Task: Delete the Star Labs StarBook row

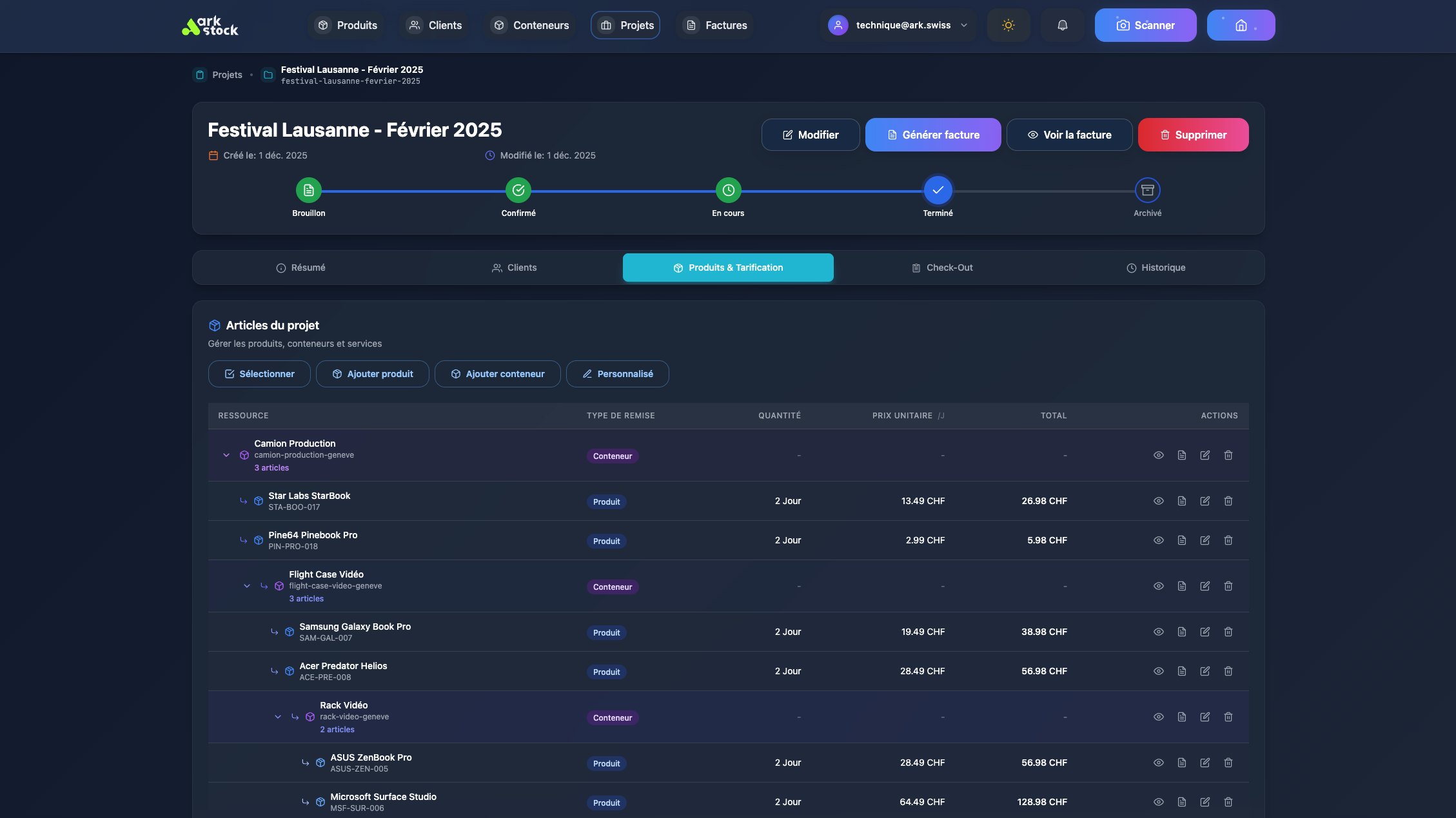Action: click(x=1228, y=501)
